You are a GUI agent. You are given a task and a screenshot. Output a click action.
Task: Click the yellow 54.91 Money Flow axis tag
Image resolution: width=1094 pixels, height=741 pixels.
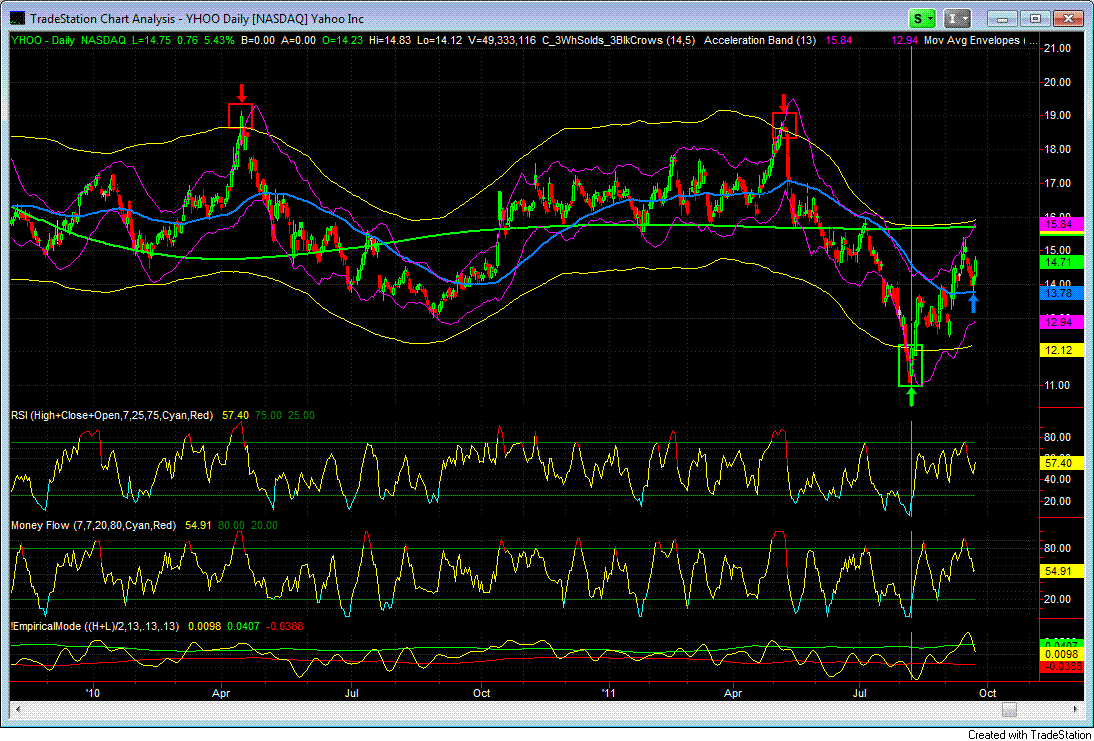[1060, 571]
